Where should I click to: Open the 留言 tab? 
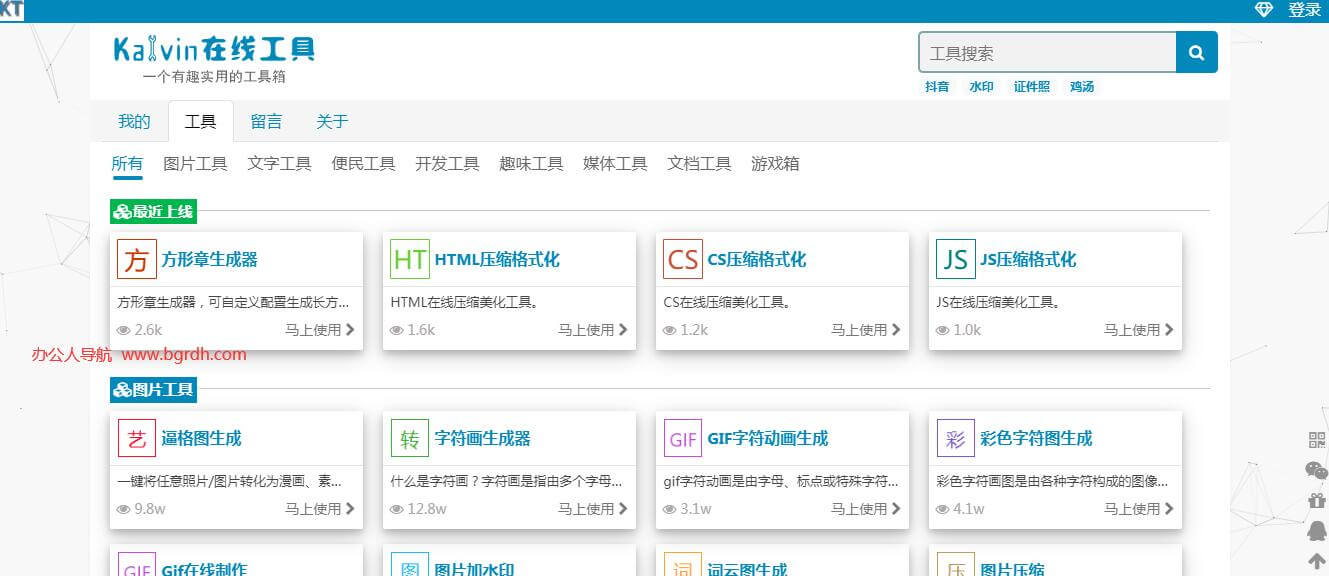(266, 121)
